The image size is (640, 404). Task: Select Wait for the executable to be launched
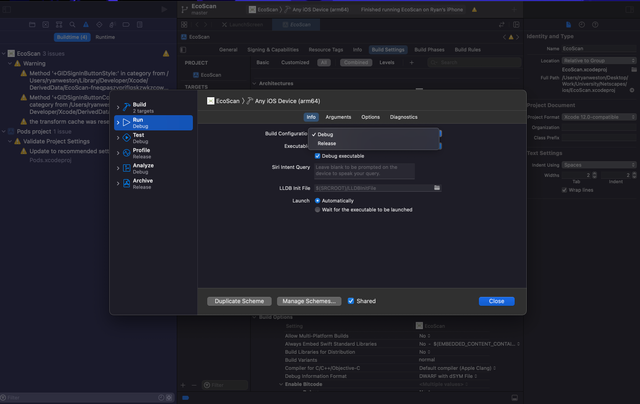317,210
